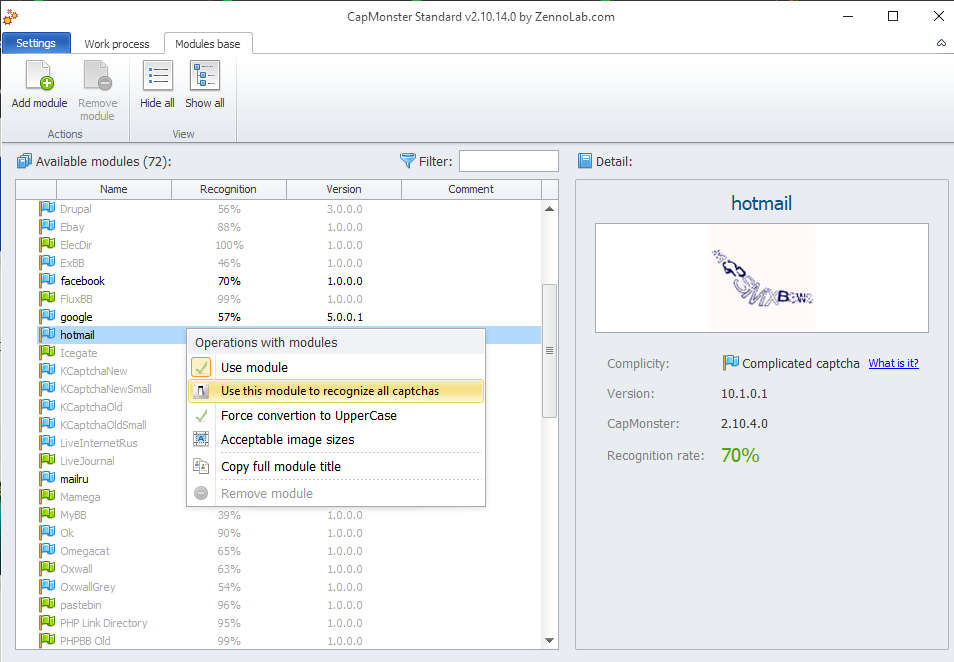Collapse the ribbon with the arrow
Screen dimensions: 954x662
(941, 43)
